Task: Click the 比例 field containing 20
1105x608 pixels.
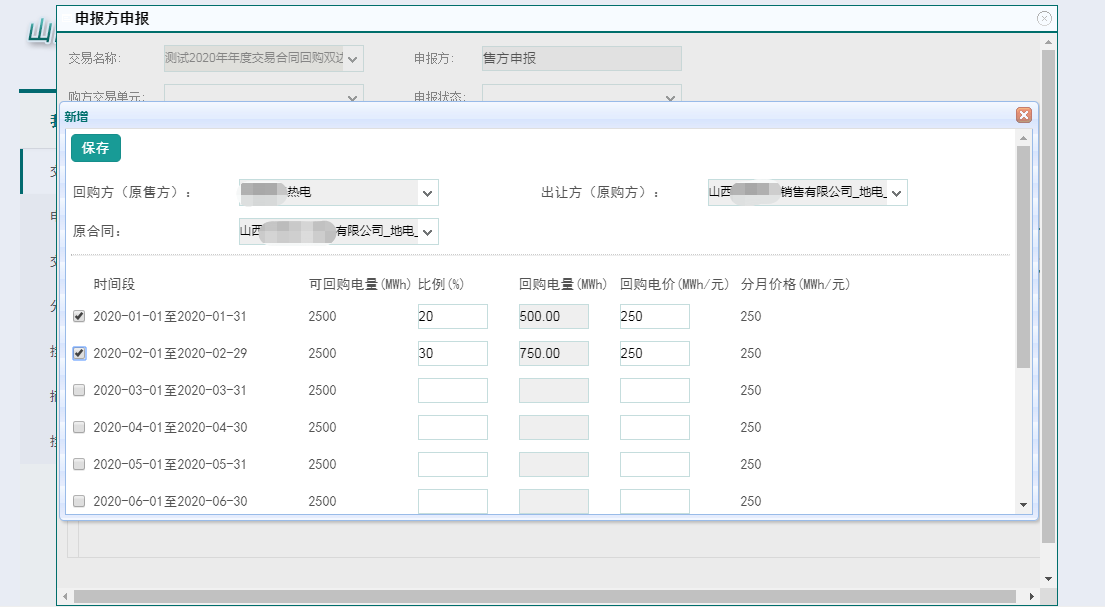Action: (452, 316)
